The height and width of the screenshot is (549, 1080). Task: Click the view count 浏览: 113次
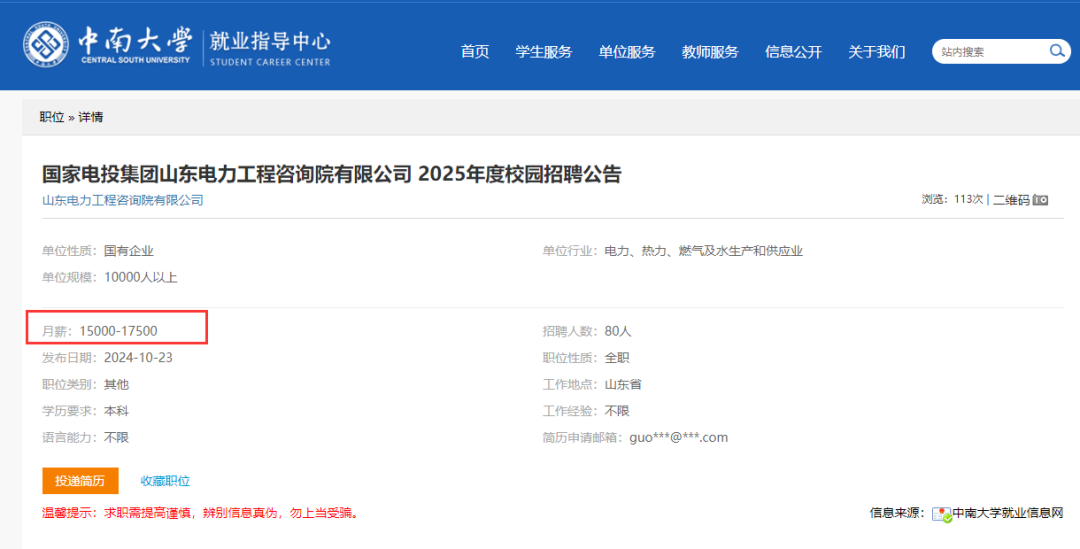[953, 200]
